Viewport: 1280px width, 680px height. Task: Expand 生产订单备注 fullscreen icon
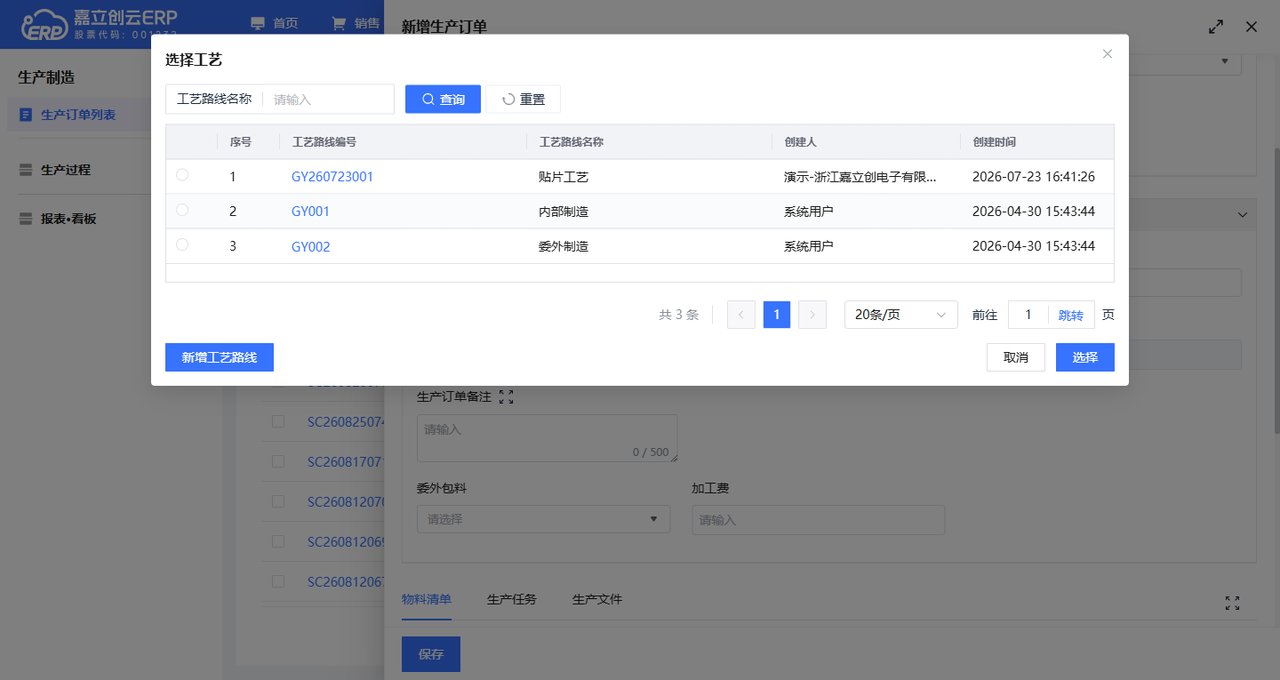[x=506, y=397]
